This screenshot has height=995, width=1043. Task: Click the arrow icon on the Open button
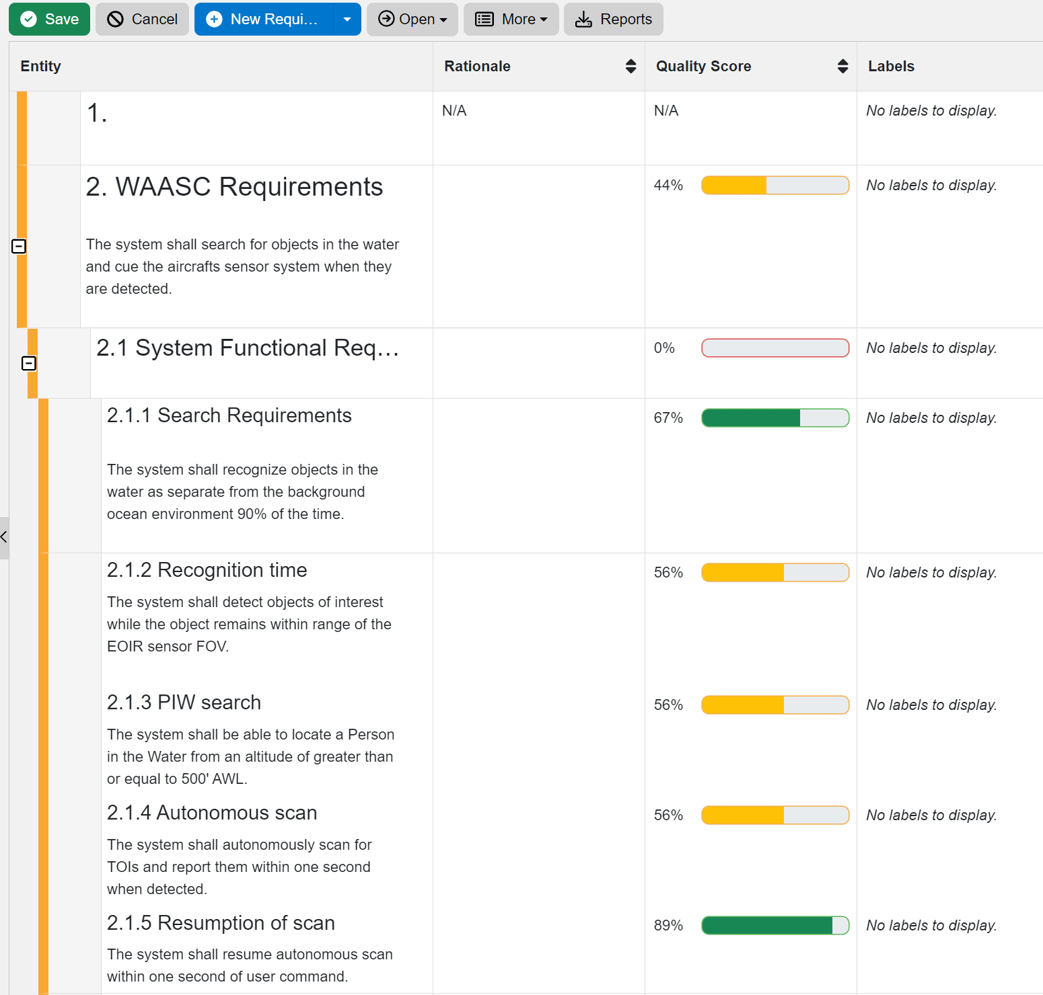click(x=388, y=19)
